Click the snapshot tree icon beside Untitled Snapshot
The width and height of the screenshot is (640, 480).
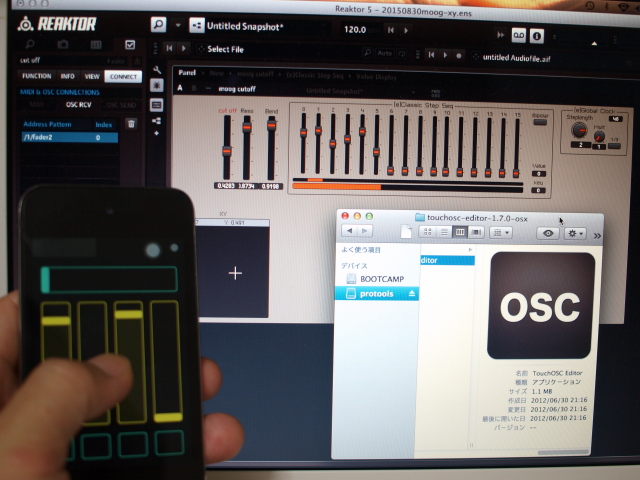coord(197,26)
